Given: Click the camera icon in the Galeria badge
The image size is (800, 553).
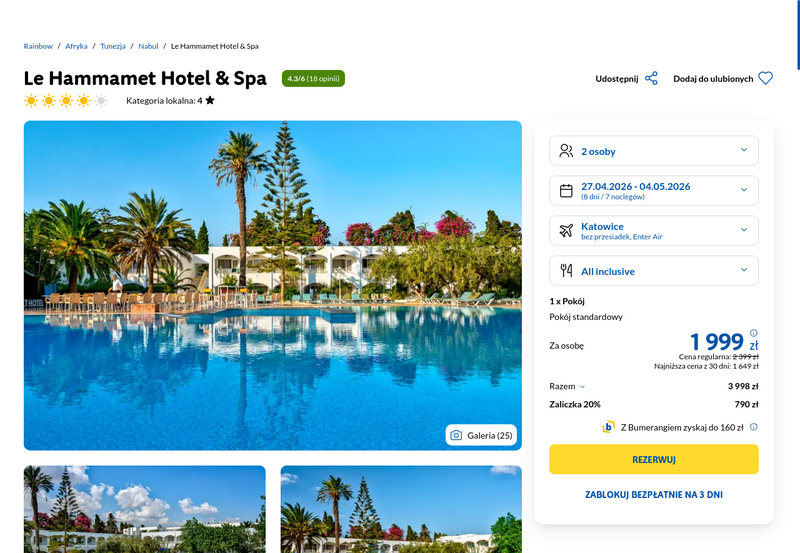Looking at the screenshot, I should pos(456,435).
